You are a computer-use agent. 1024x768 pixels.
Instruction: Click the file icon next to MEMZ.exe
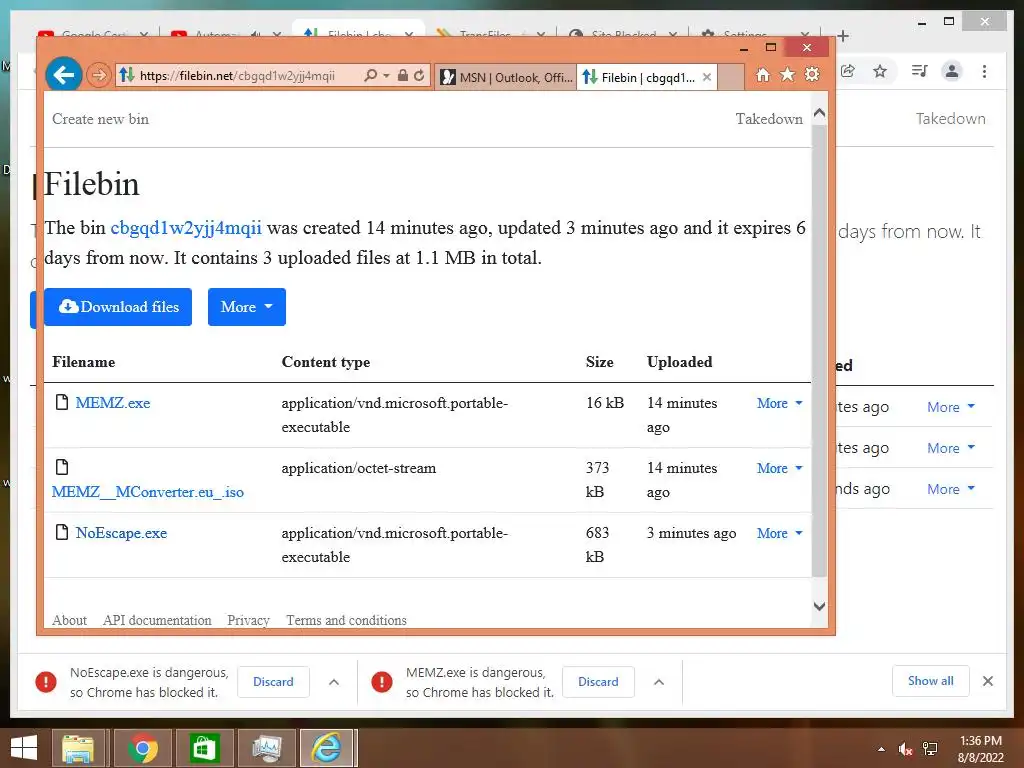pos(62,402)
